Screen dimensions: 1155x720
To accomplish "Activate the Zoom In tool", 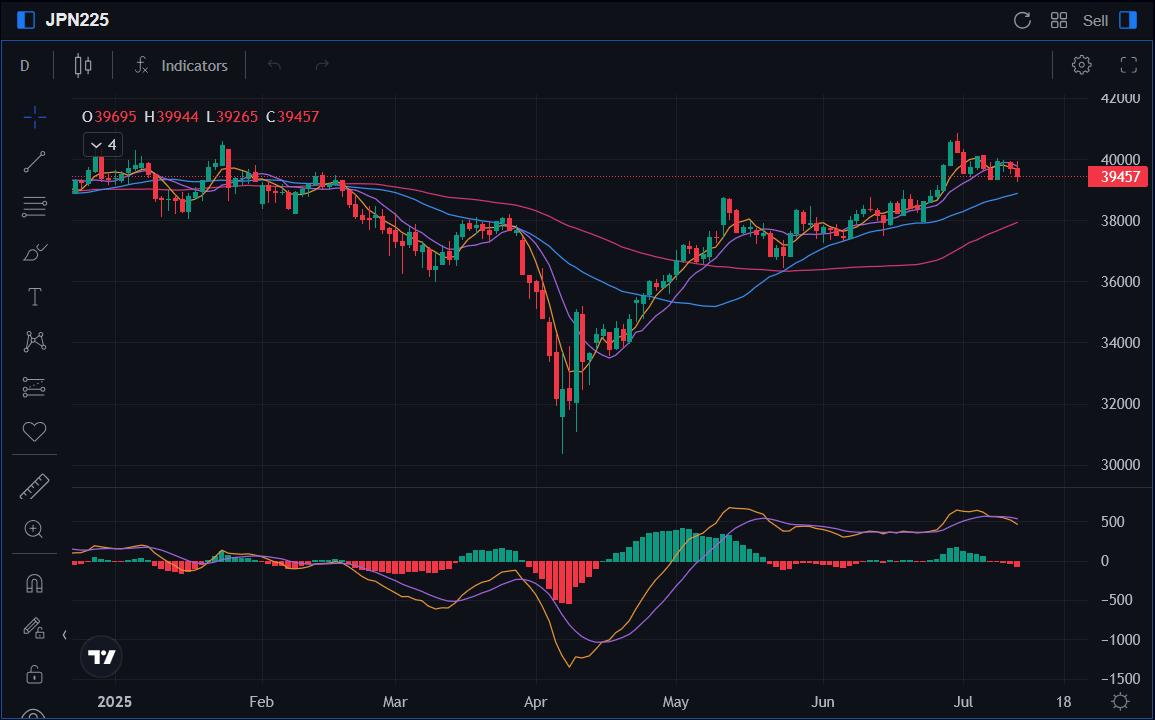I will click(34, 529).
